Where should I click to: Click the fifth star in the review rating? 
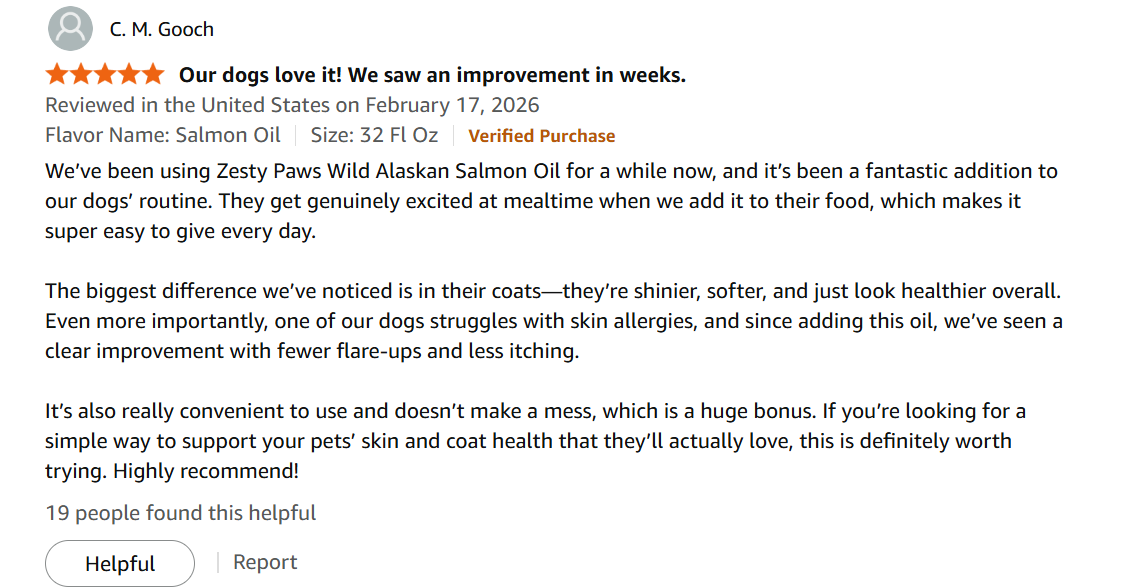click(x=154, y=72)
